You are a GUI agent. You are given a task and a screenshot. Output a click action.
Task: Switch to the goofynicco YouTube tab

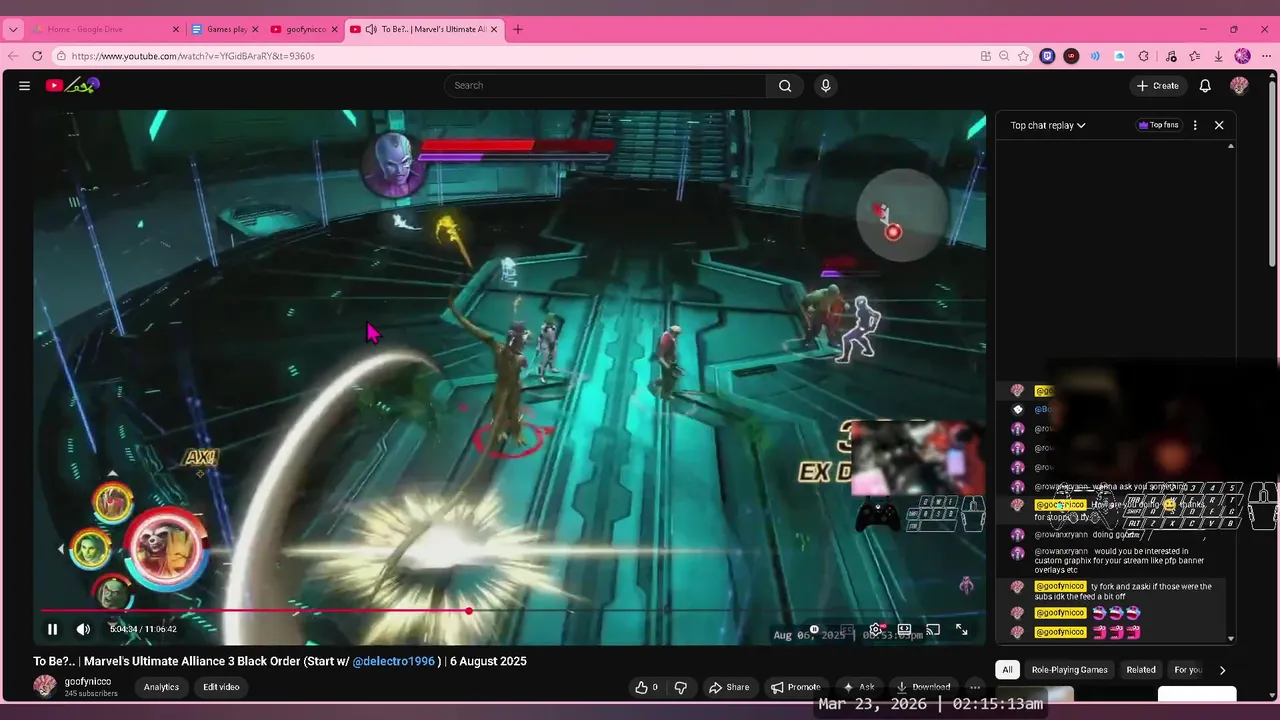click(304, 29)
